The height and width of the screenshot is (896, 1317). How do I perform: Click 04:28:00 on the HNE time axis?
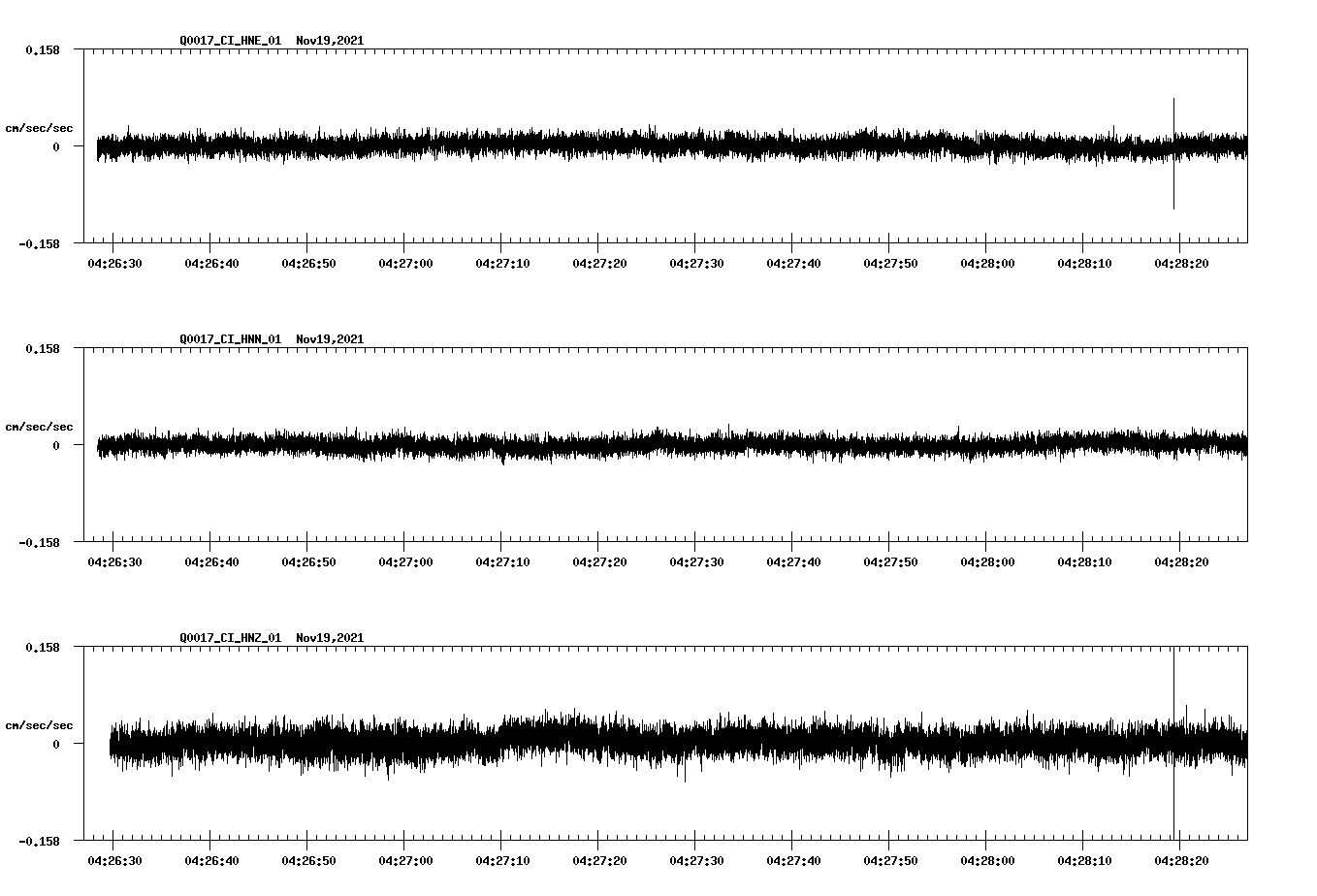[987, 263]
